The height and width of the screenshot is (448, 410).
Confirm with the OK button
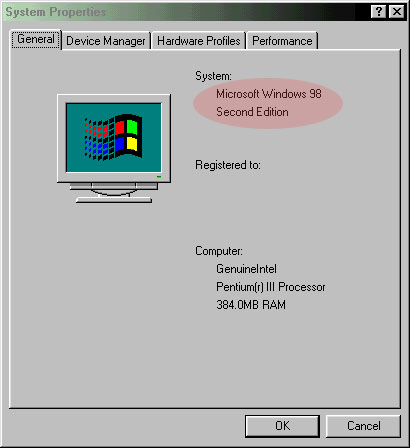click(282, 426)
